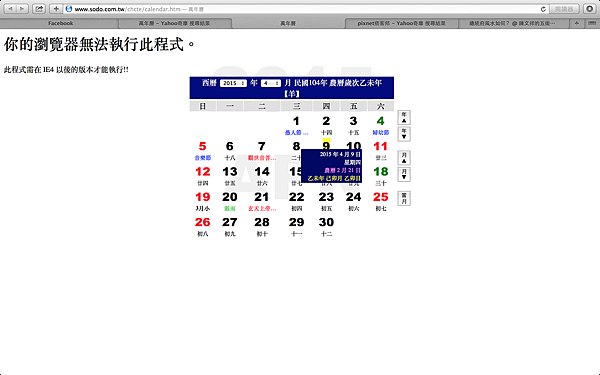600x375 pixels.
Task: Click the 六 Saturday column header
Action: [380, 106]
